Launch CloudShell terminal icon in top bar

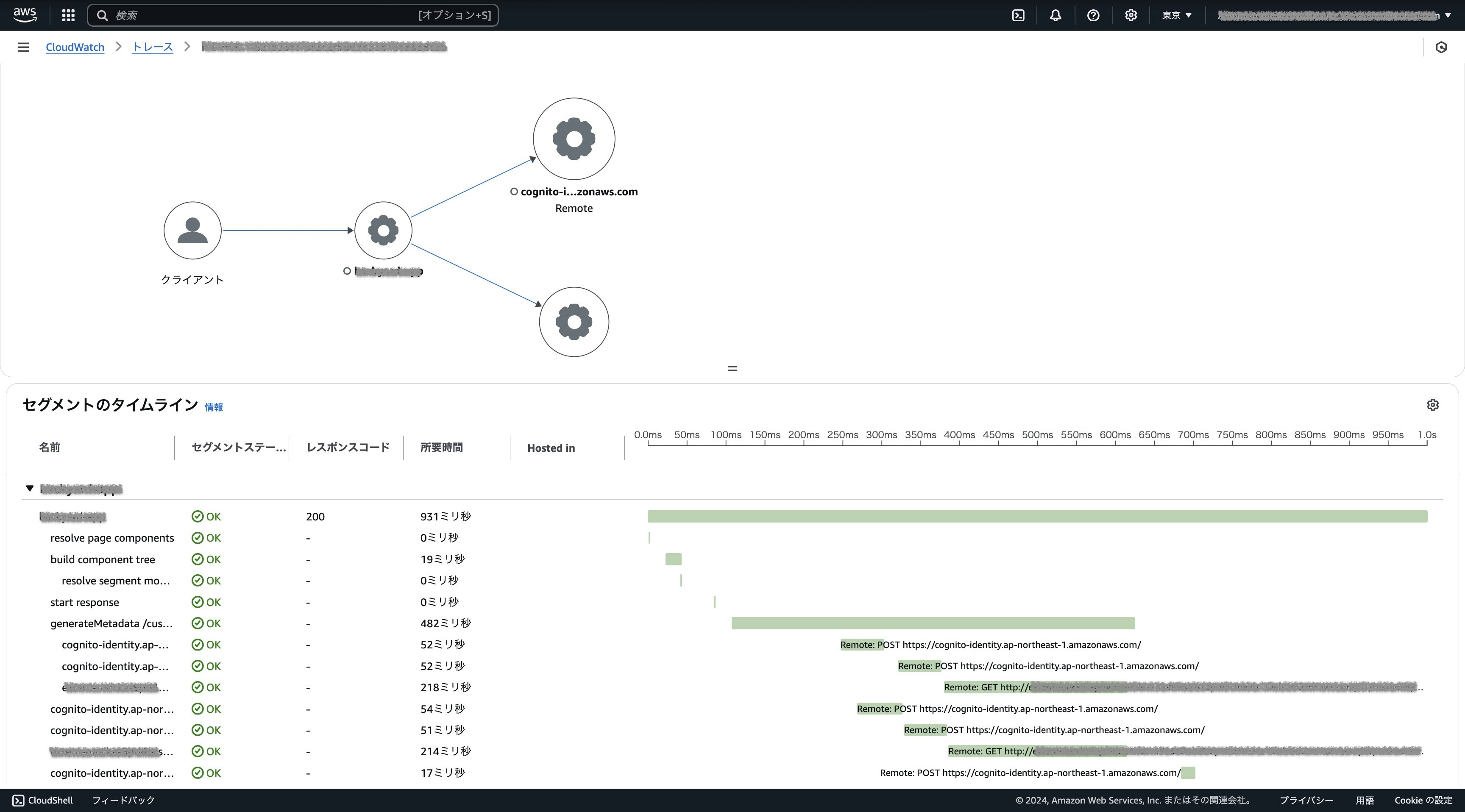1017,15
